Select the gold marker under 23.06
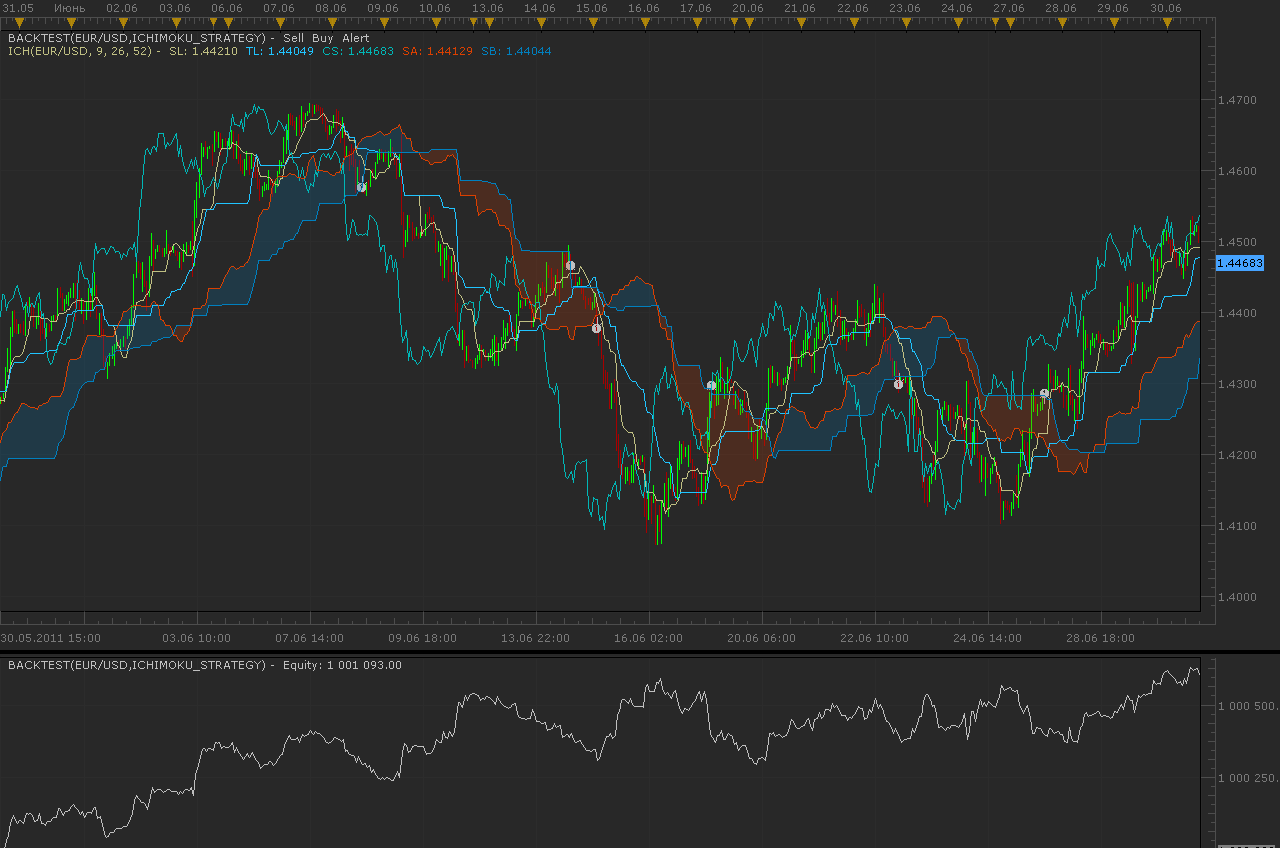 click(905, 21)
